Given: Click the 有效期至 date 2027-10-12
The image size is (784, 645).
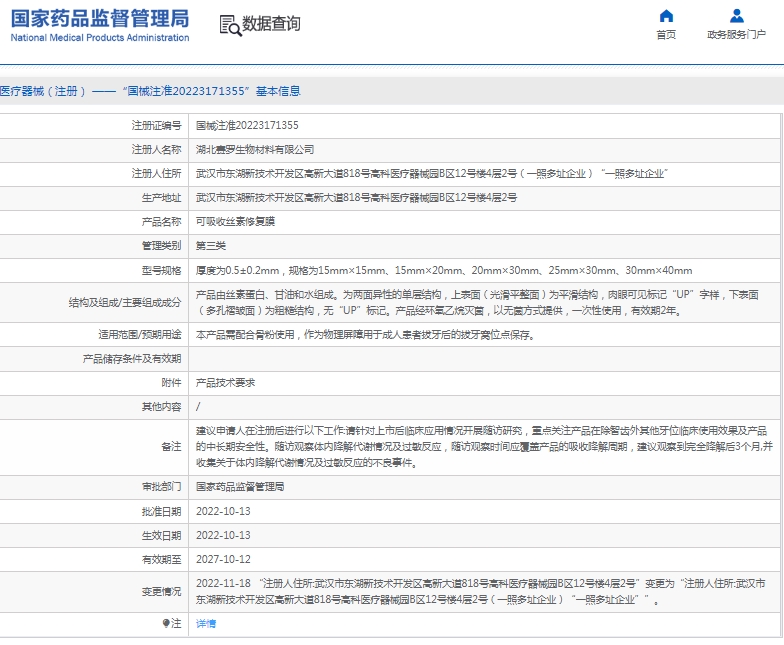Looking at the screenshot, I should click(x=223, y=559).
